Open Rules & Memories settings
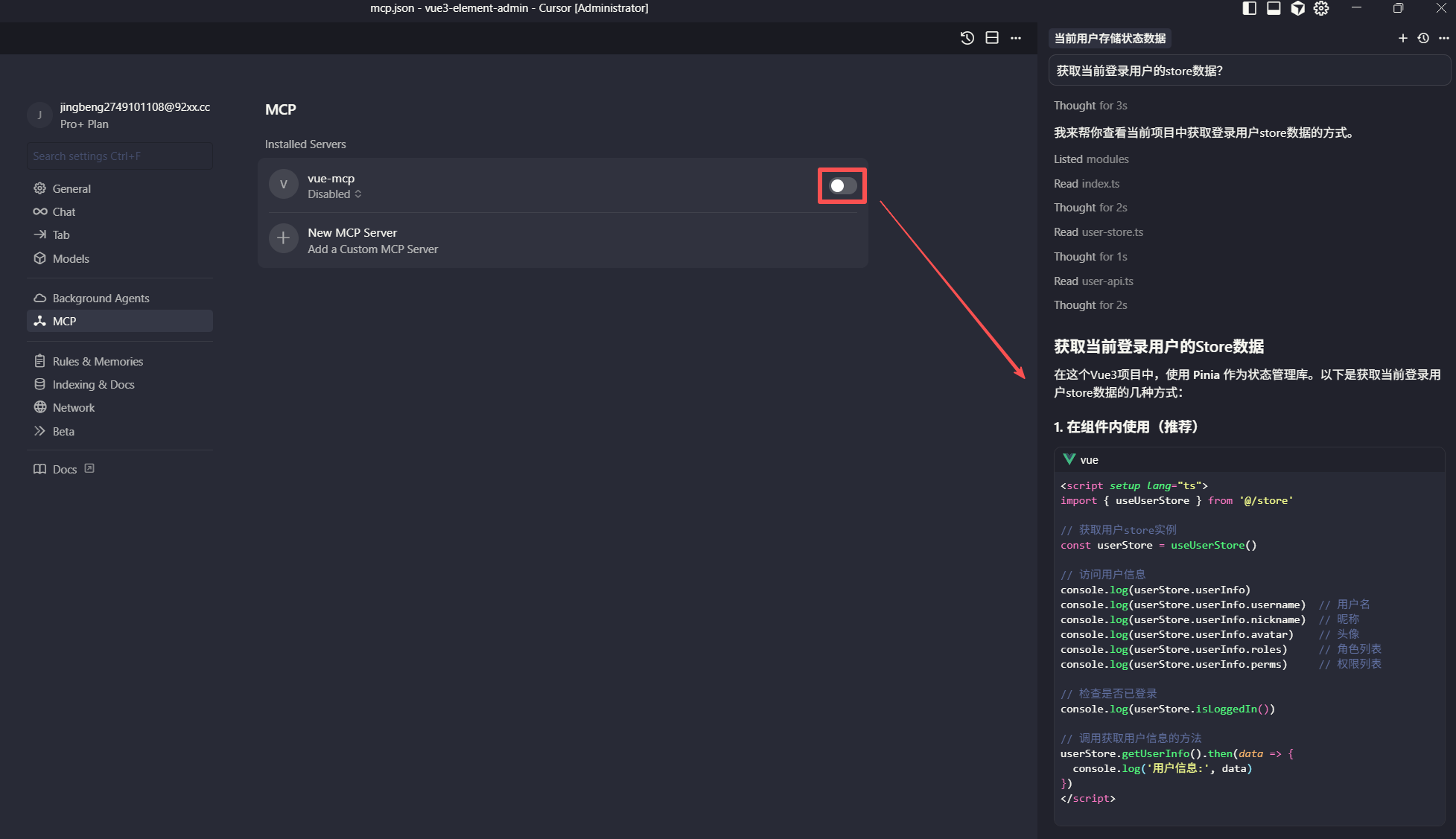 tap(98, 361)
